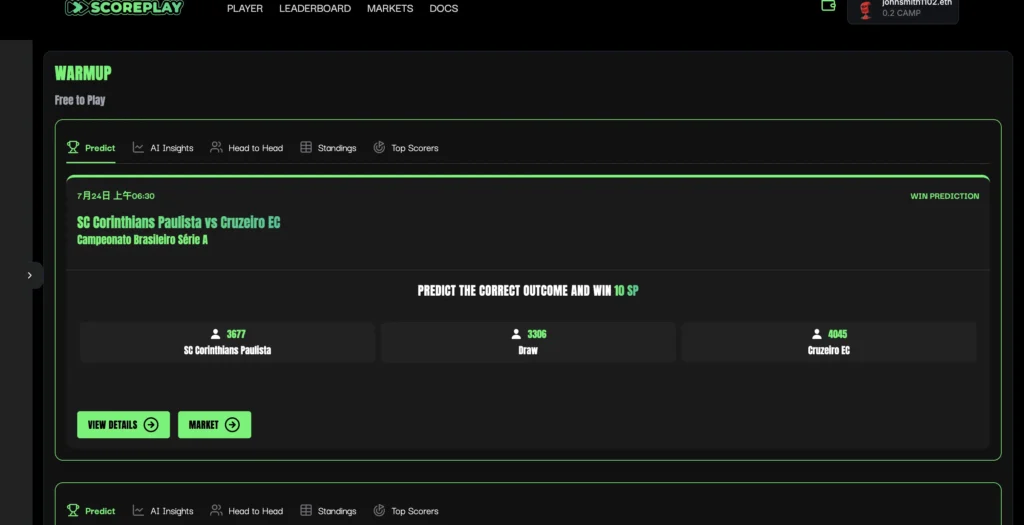Click arrow icon inside VIEW DETAILS button
The width and height of the screenshot is (1024, 525).
[151, 424]
